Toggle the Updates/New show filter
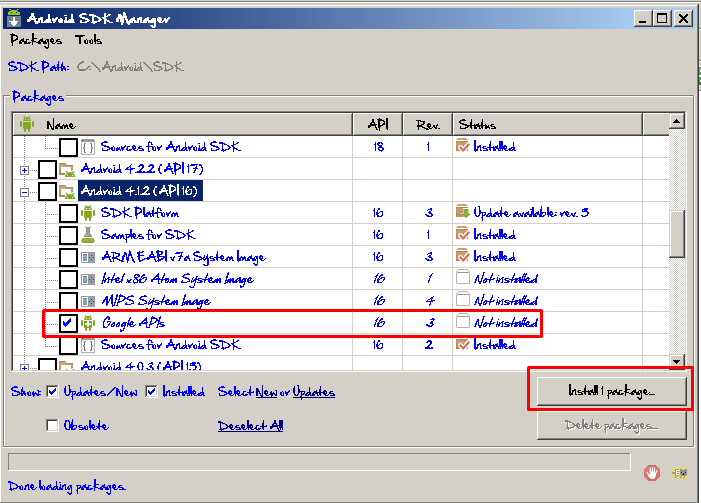This screenshot has width=701, height=503. pos(52,392)
